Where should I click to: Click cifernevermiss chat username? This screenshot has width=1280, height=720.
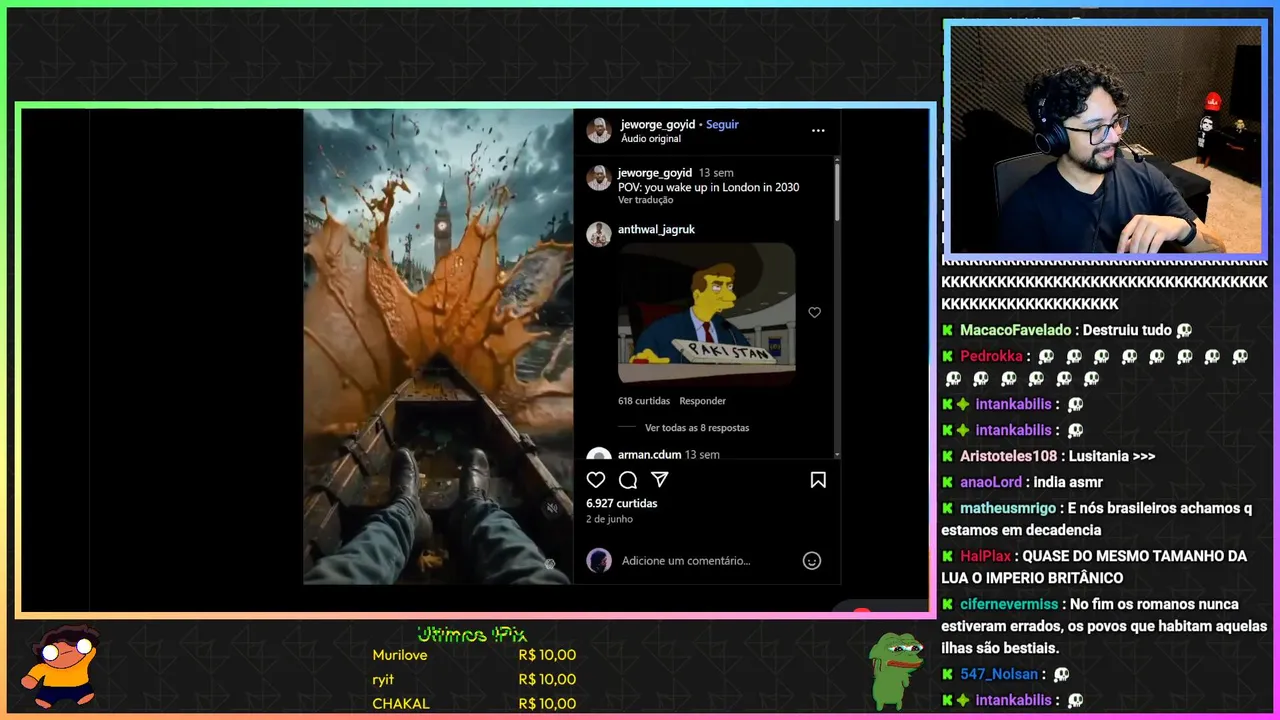(x=1009, y=604)
